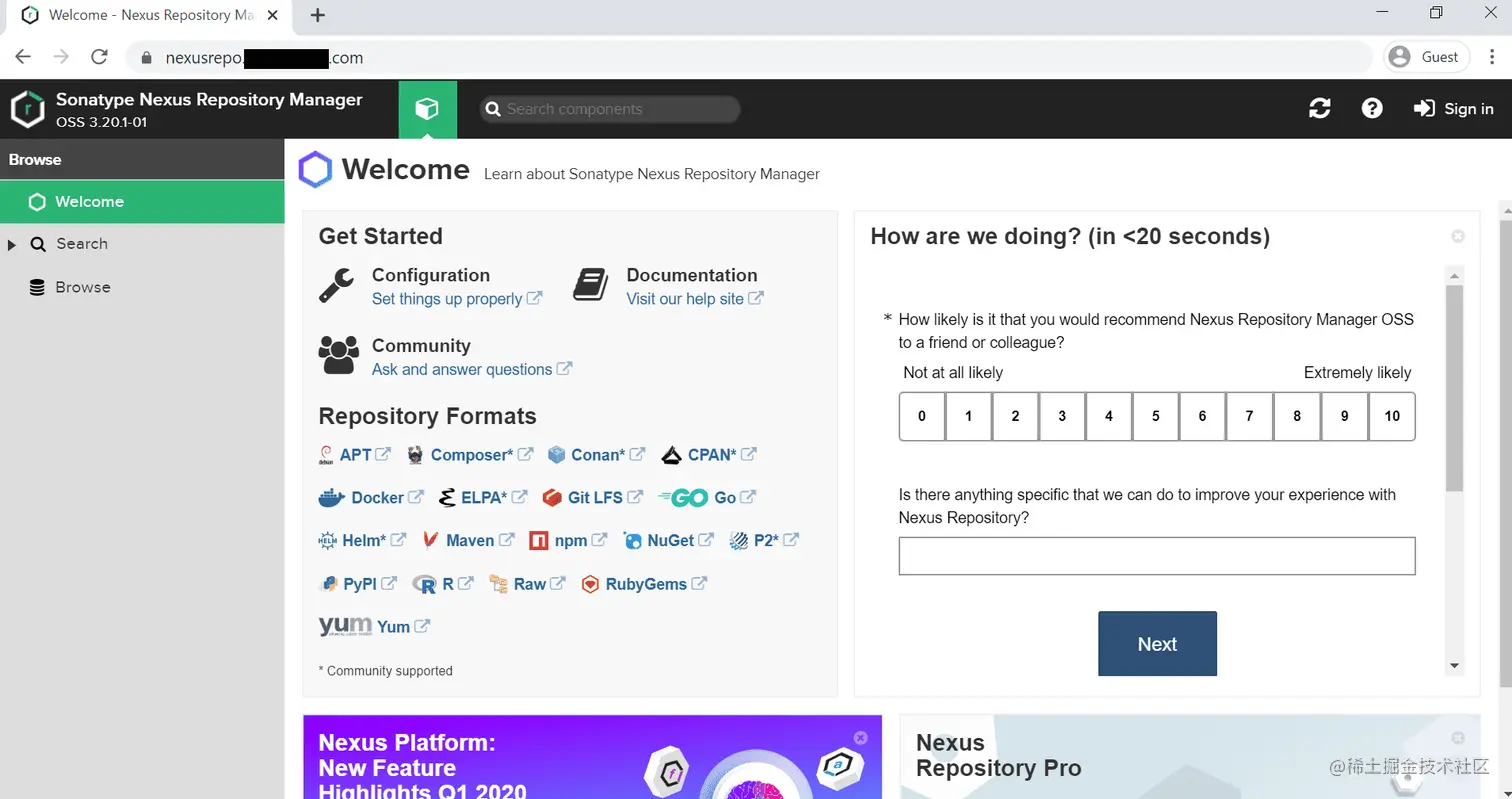Click the Sign in button
Screen dimensions: 1512x799
click(1454, 109)
